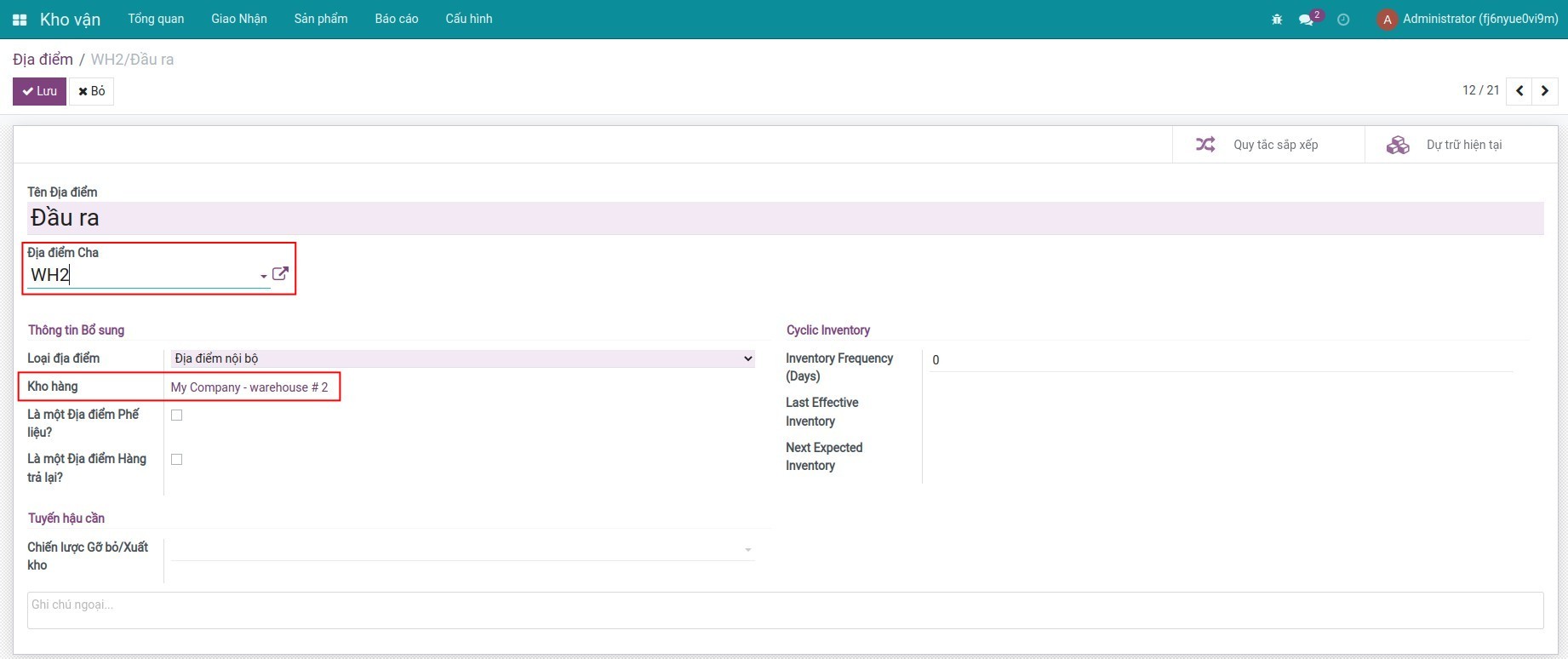Screen dimensions: 1568x659
Task: Toggle the return location checkbox
Action: pyautogui.click(x=177, y=460)
